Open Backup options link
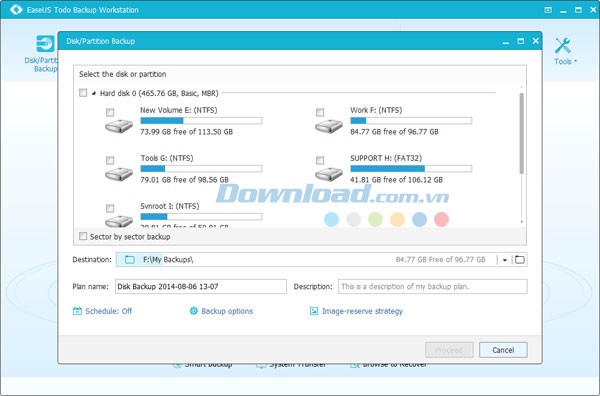The height and width of the screenshot is (396, 600). coord(227,311)
